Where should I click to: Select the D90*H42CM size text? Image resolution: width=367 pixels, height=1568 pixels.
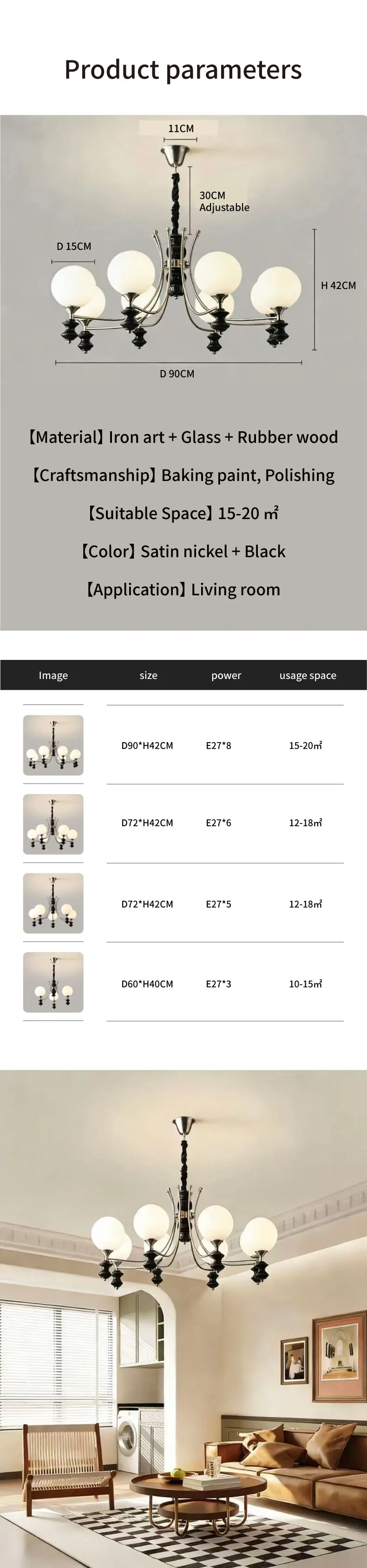(x=147, y=745)
